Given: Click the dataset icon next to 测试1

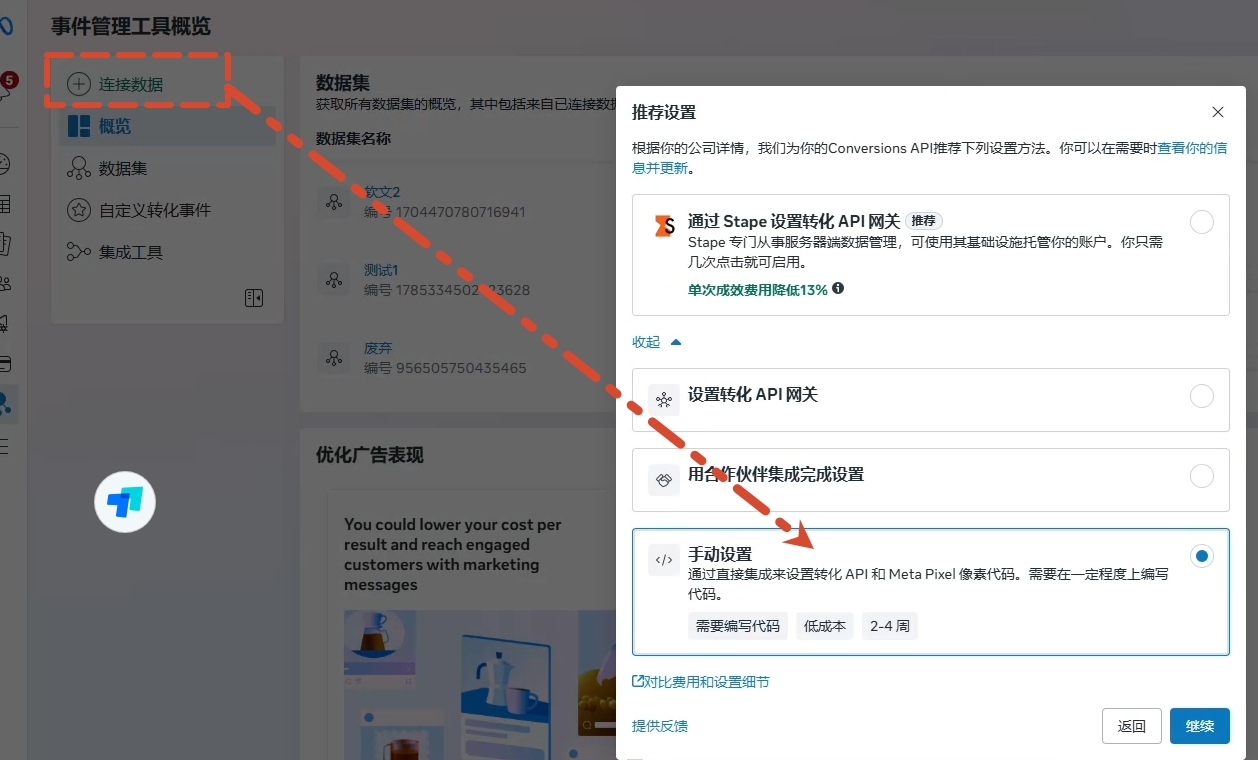Looking at the screenshot, I should pyautogui.click(x=333, y=280).
